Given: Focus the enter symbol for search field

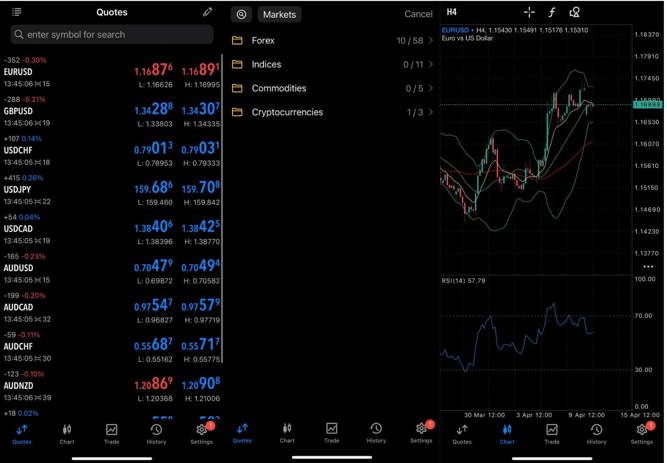Looking at the screenshot, I should (x=112, y=34).
